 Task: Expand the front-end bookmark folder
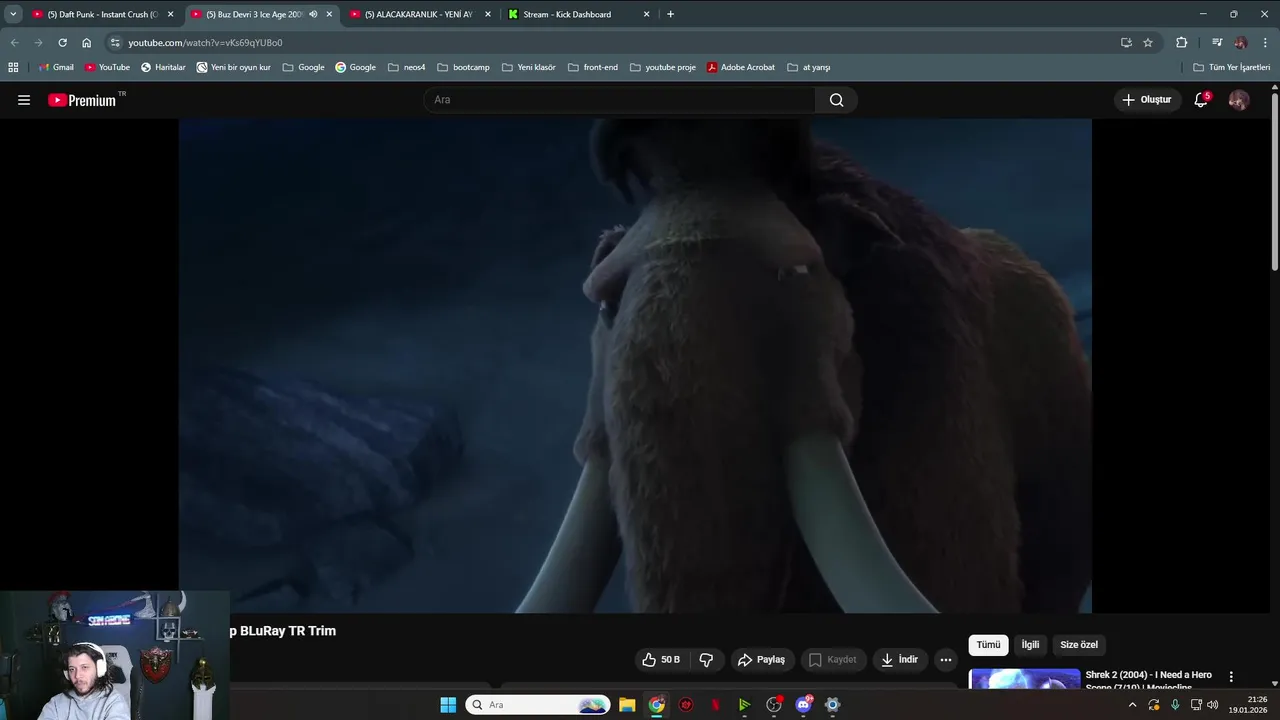click(593, 67)
